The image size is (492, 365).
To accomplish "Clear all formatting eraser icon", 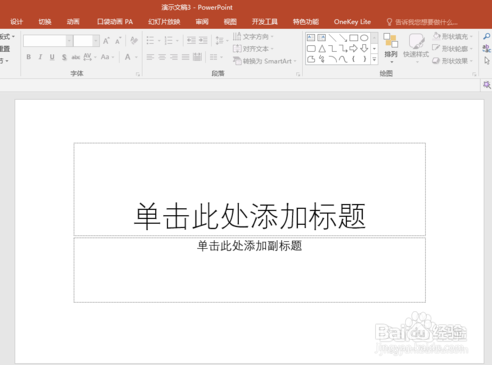I will coord(134,41).
